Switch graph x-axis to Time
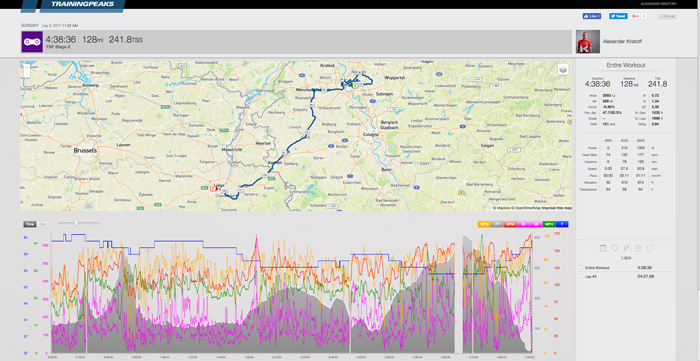700x361 pixels. click(x=30, y=224)
